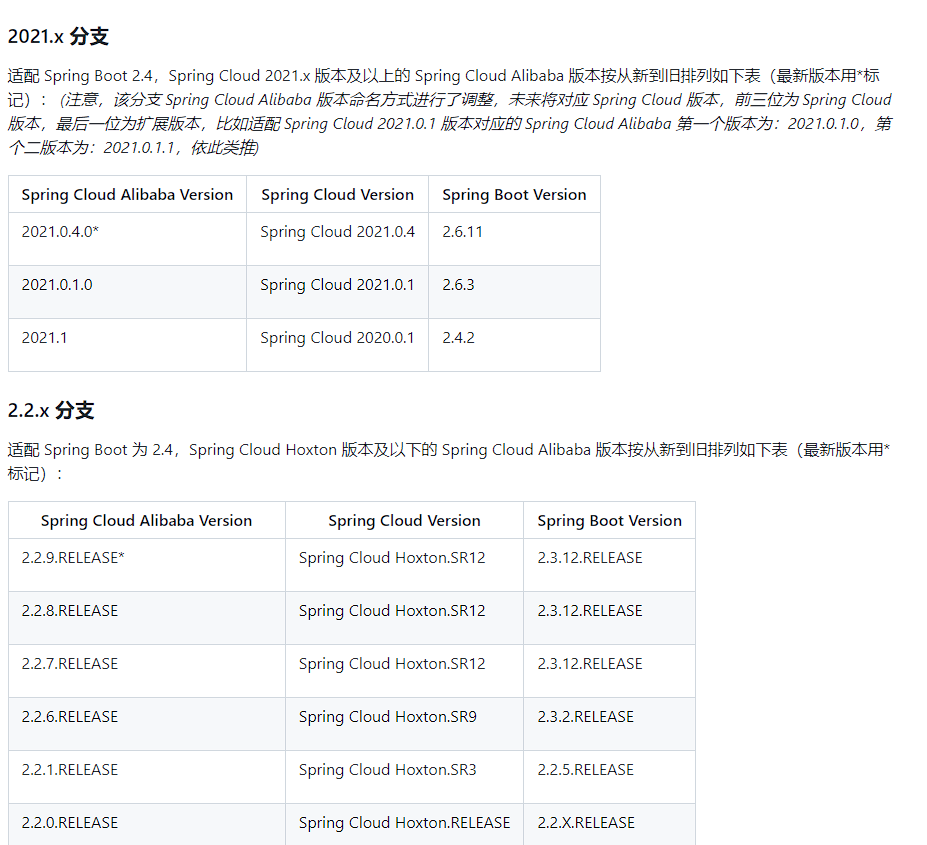Click Hoxton.SR12 in the 2.2.8.RELEASE row
The width and height of the screenshot is (927, 845).
(404, 618)
